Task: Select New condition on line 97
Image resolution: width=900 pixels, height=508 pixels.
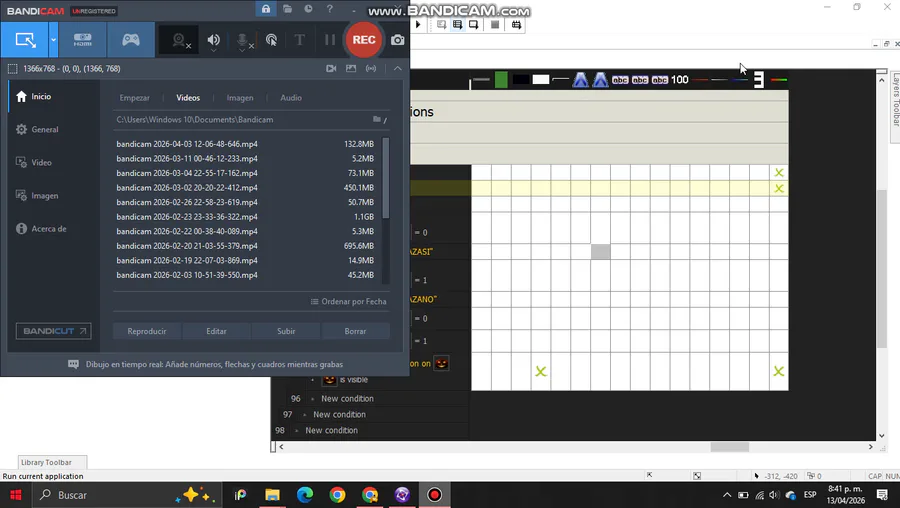Action: (x=339, y=414)
